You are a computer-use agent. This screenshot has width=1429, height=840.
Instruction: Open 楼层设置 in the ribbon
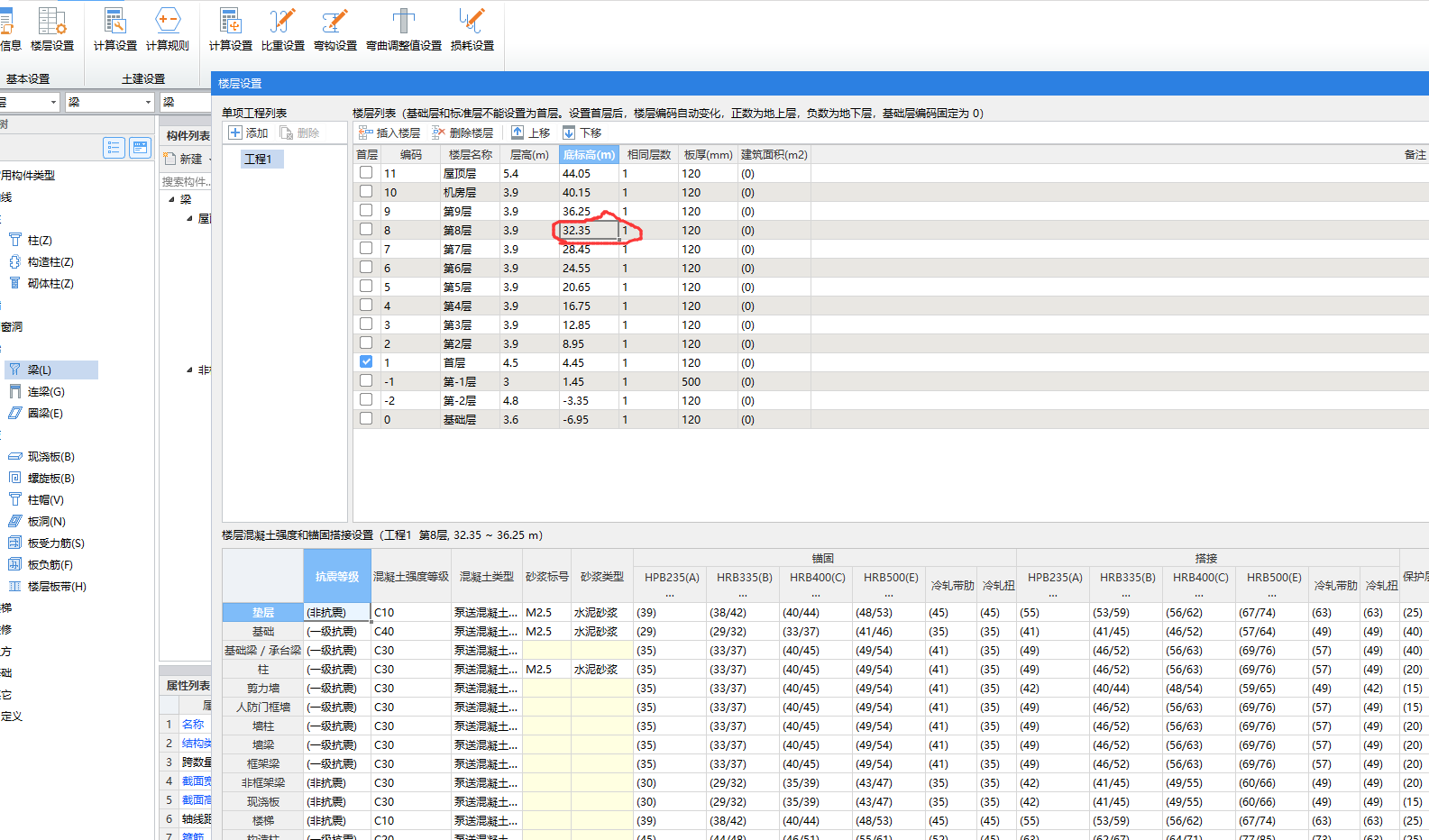click(x=51, y=29)
